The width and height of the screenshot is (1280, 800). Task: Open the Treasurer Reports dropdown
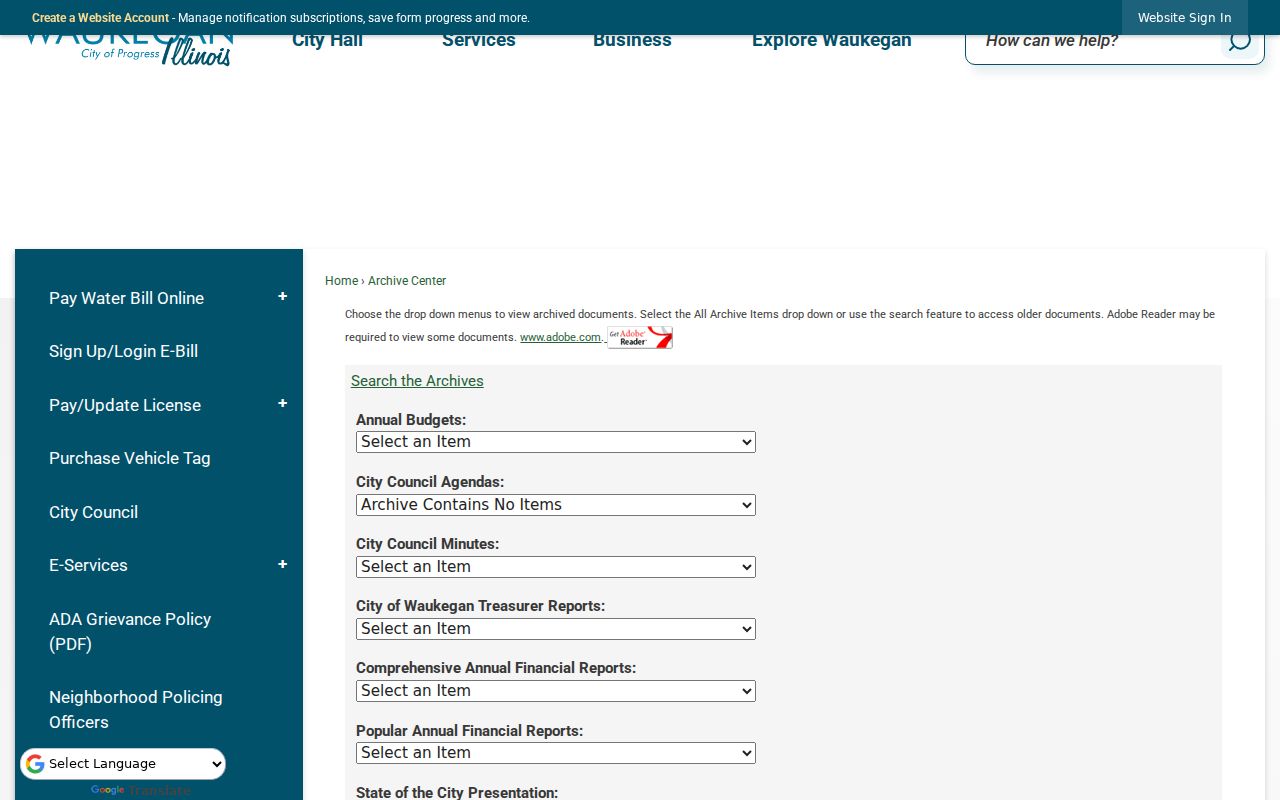[x=556, y=629]
